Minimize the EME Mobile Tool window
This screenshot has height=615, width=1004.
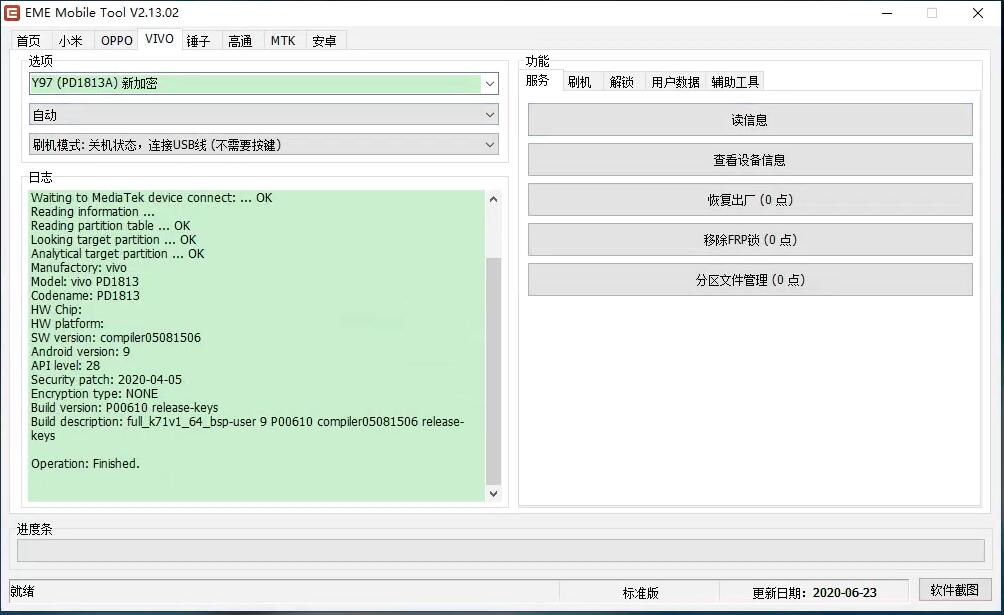pyautogui.click(x=887, y=13)
